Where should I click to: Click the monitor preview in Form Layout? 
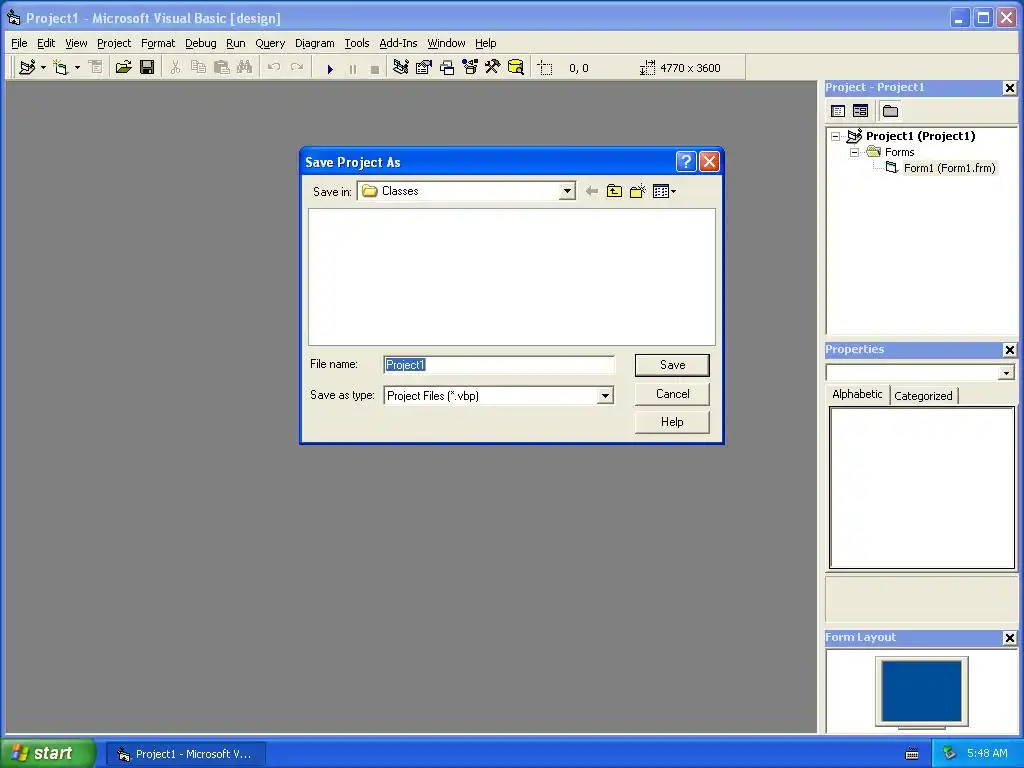click(921, 692)
